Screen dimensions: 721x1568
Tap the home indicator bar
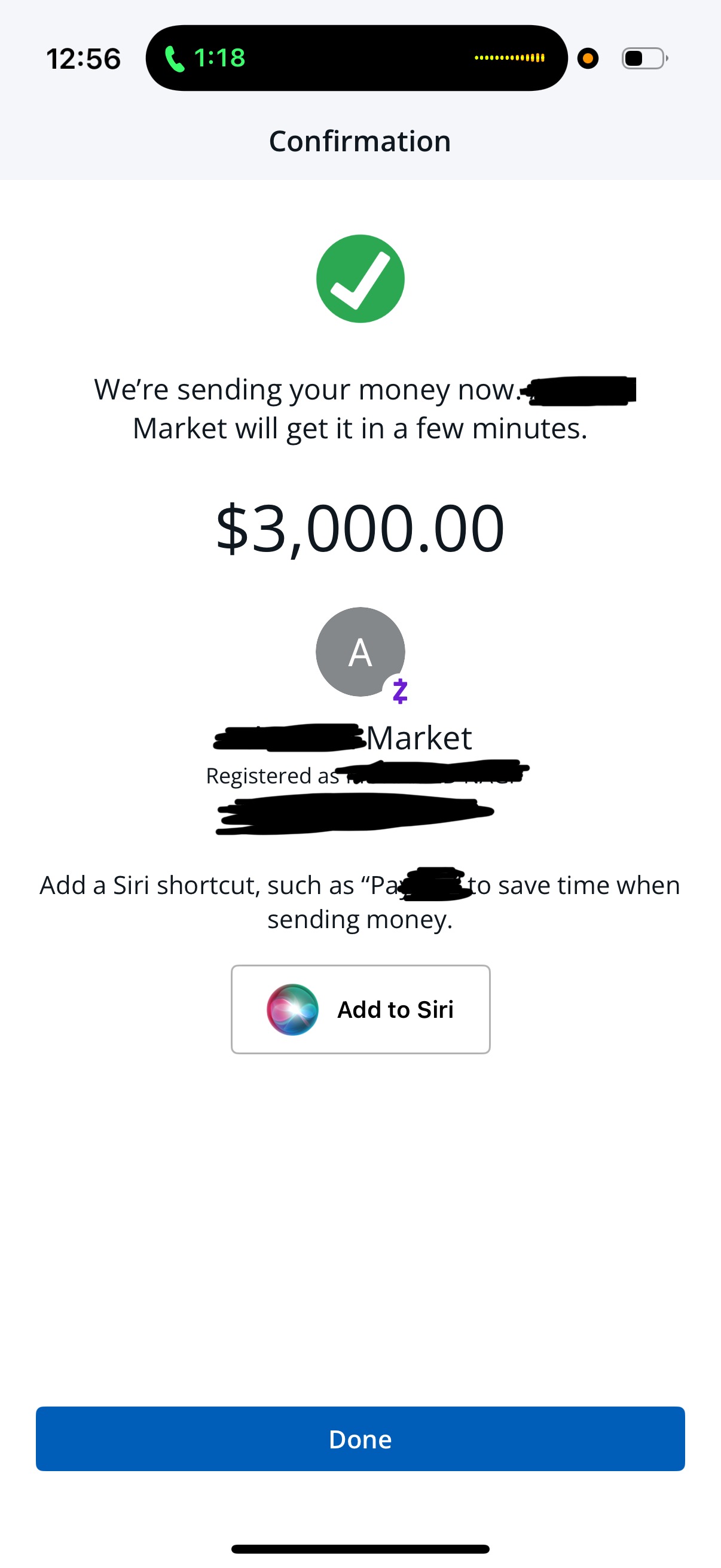click(x=360, y=1548)
